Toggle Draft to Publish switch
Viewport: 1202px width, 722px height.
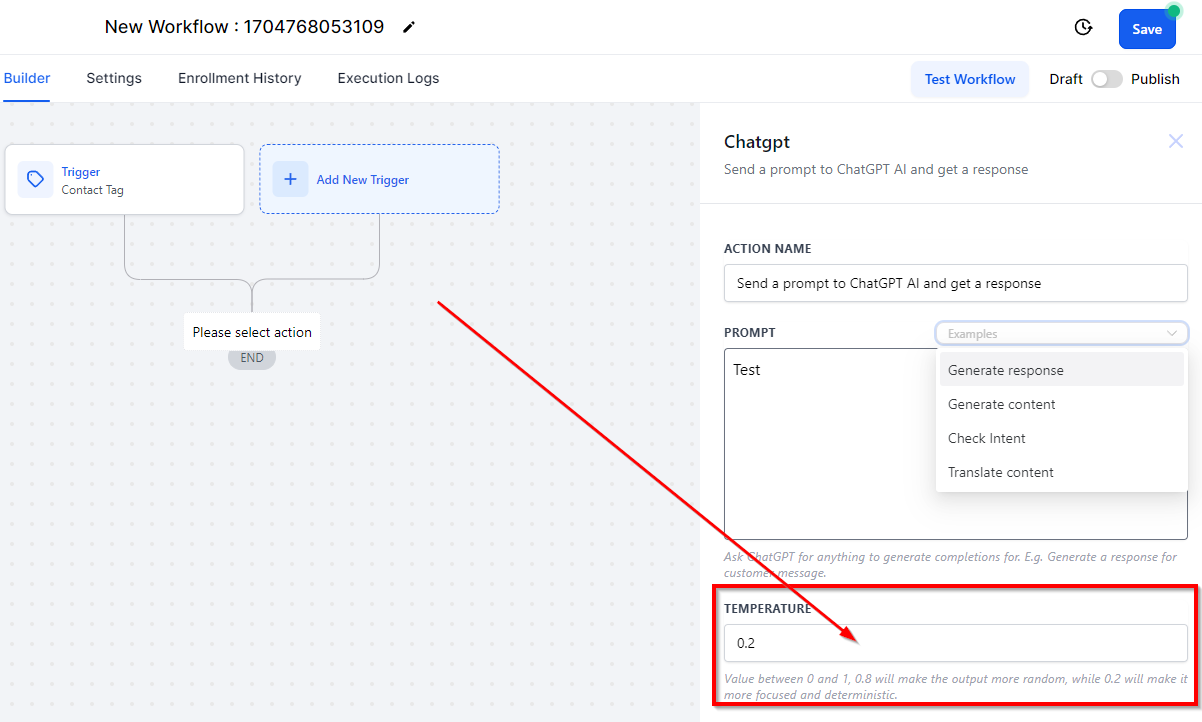coord(1107,79)
